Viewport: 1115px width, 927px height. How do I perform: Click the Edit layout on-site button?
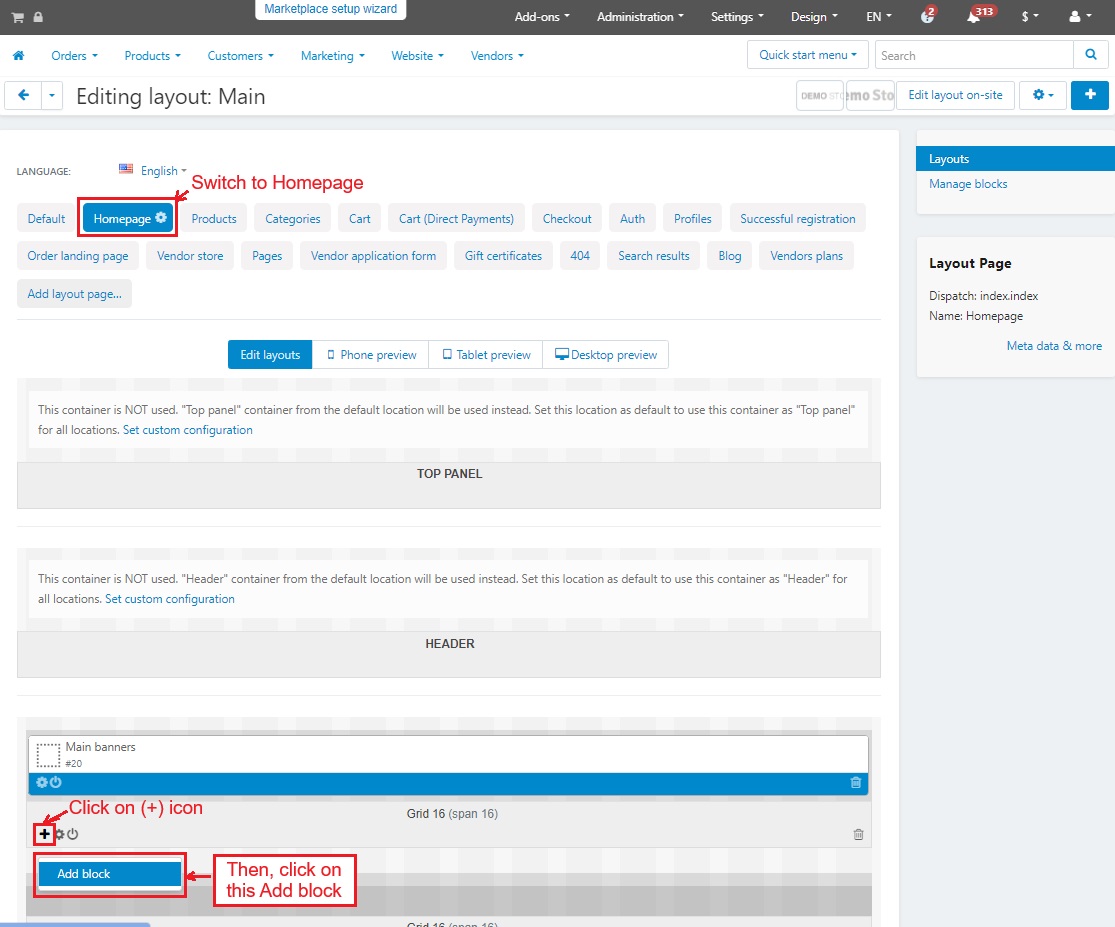[x=956, y=95]
